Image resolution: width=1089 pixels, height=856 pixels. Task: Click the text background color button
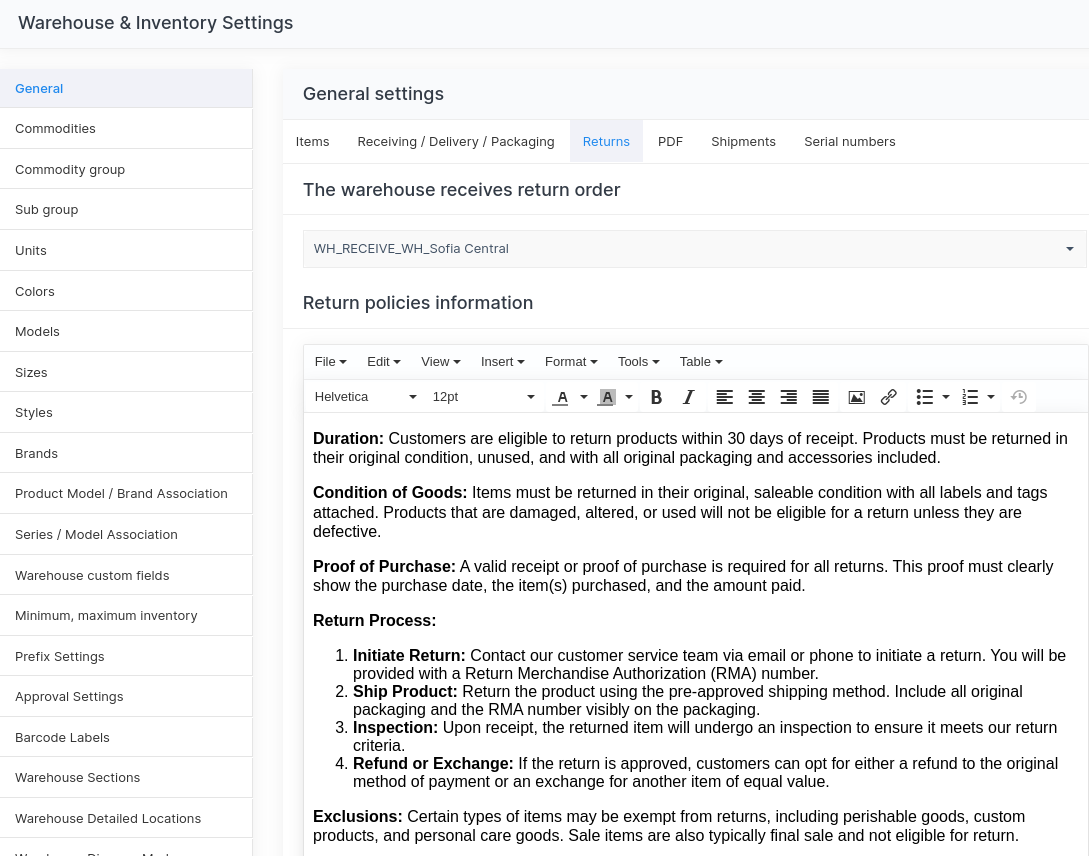point(607,397)
